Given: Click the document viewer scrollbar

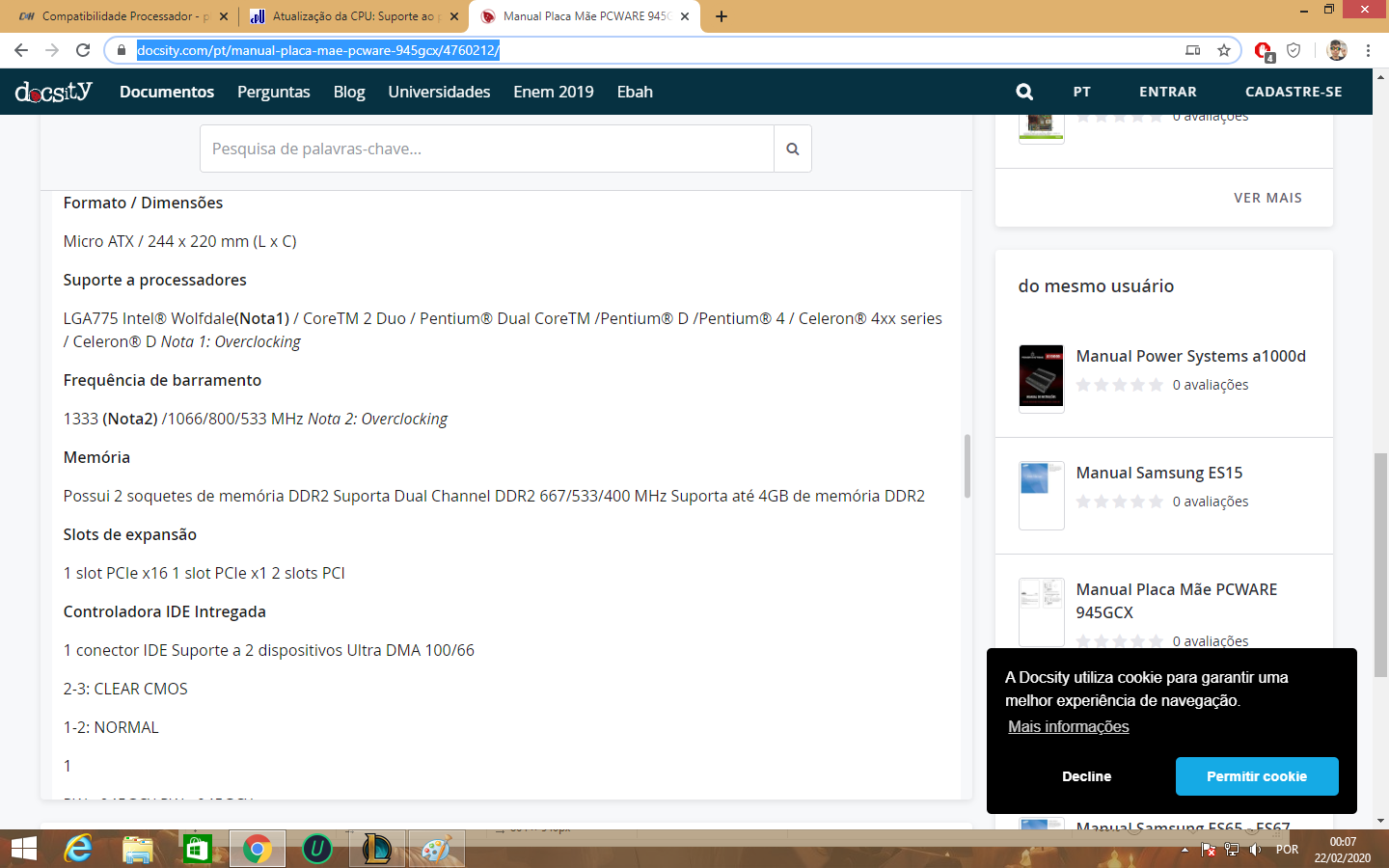Looking at the screenshot, I should tap(967, 466).
